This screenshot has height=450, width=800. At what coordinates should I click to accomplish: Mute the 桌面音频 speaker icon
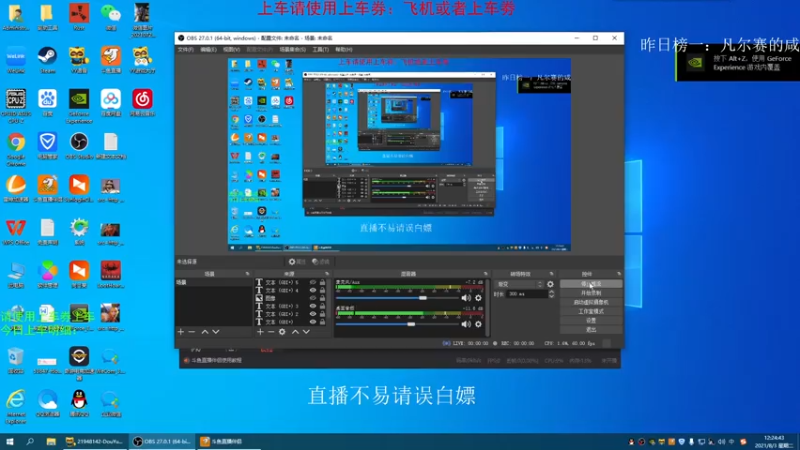466,324
